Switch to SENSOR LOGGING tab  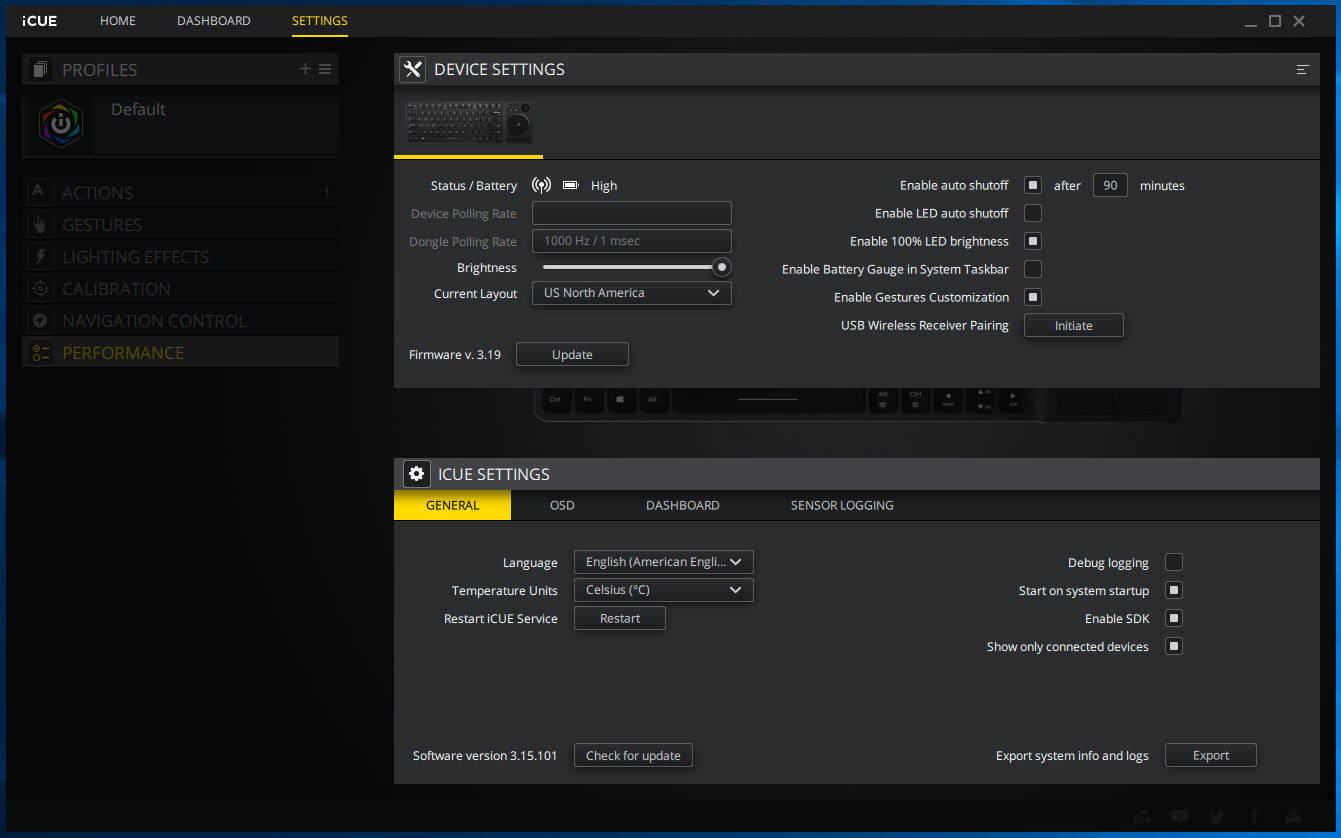pos(842,505)
